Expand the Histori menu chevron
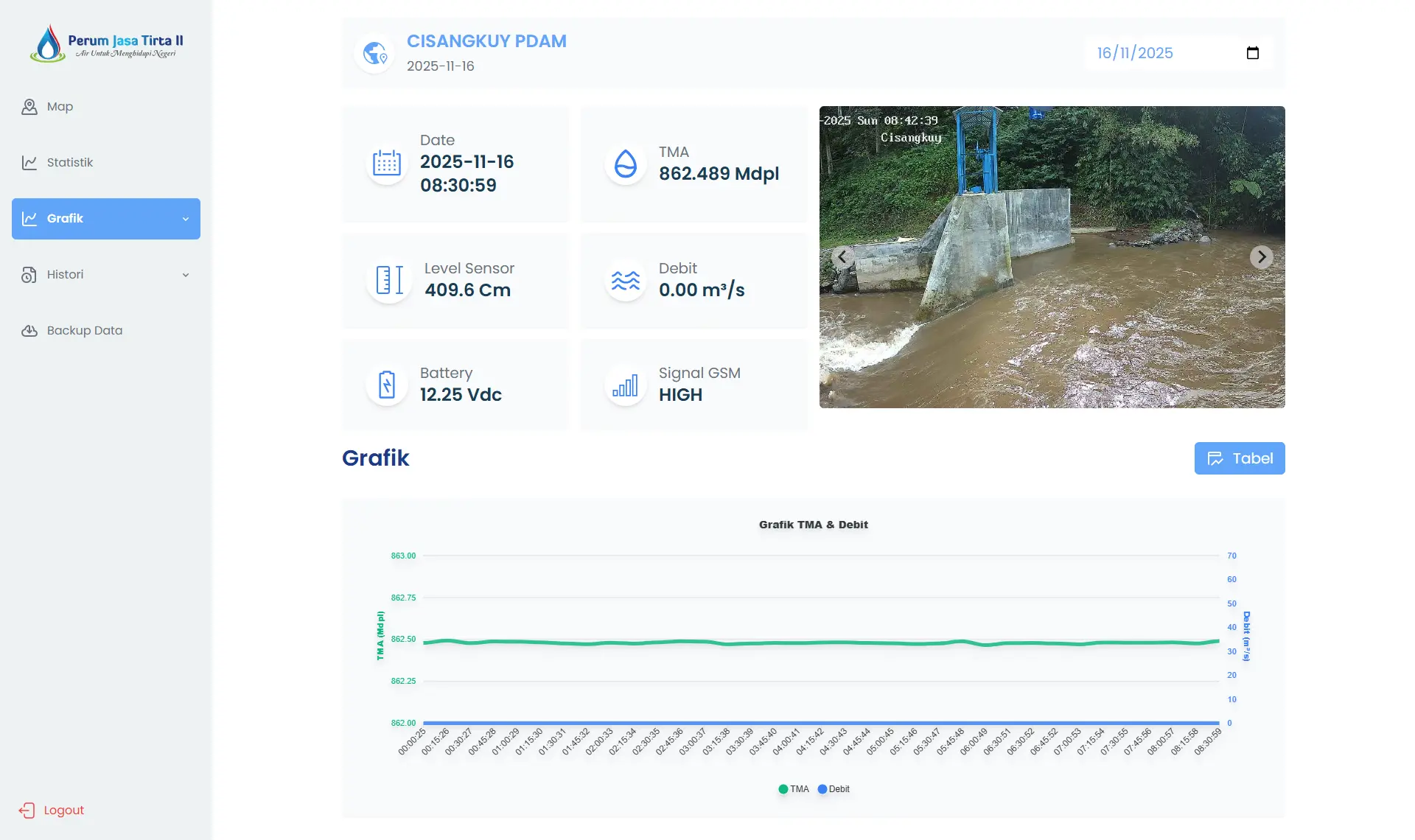The width and height of the screenshot is (1415, 840). [186, 275]
